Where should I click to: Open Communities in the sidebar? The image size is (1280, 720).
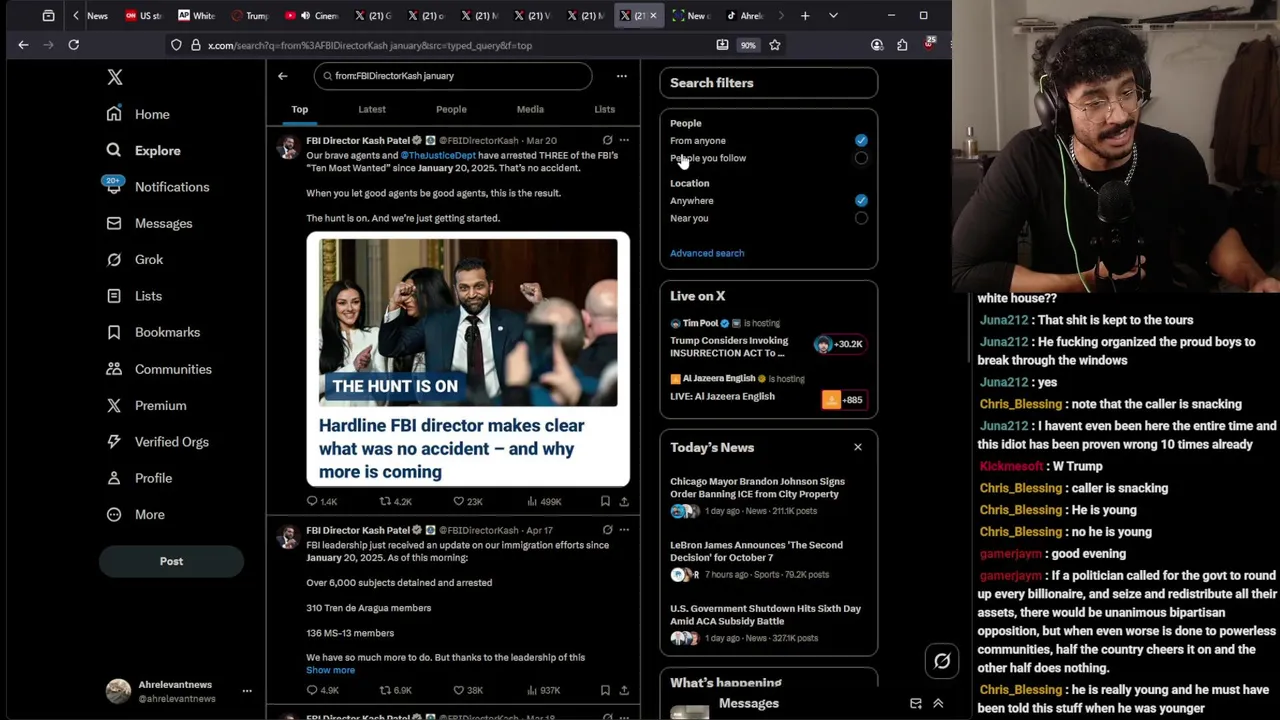point(159,369)
